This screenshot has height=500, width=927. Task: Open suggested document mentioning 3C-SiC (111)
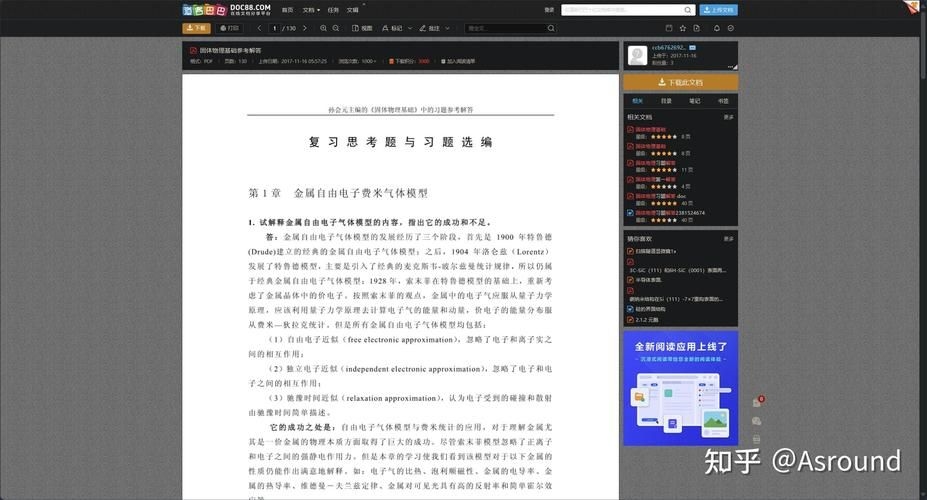tap(678, 270)
